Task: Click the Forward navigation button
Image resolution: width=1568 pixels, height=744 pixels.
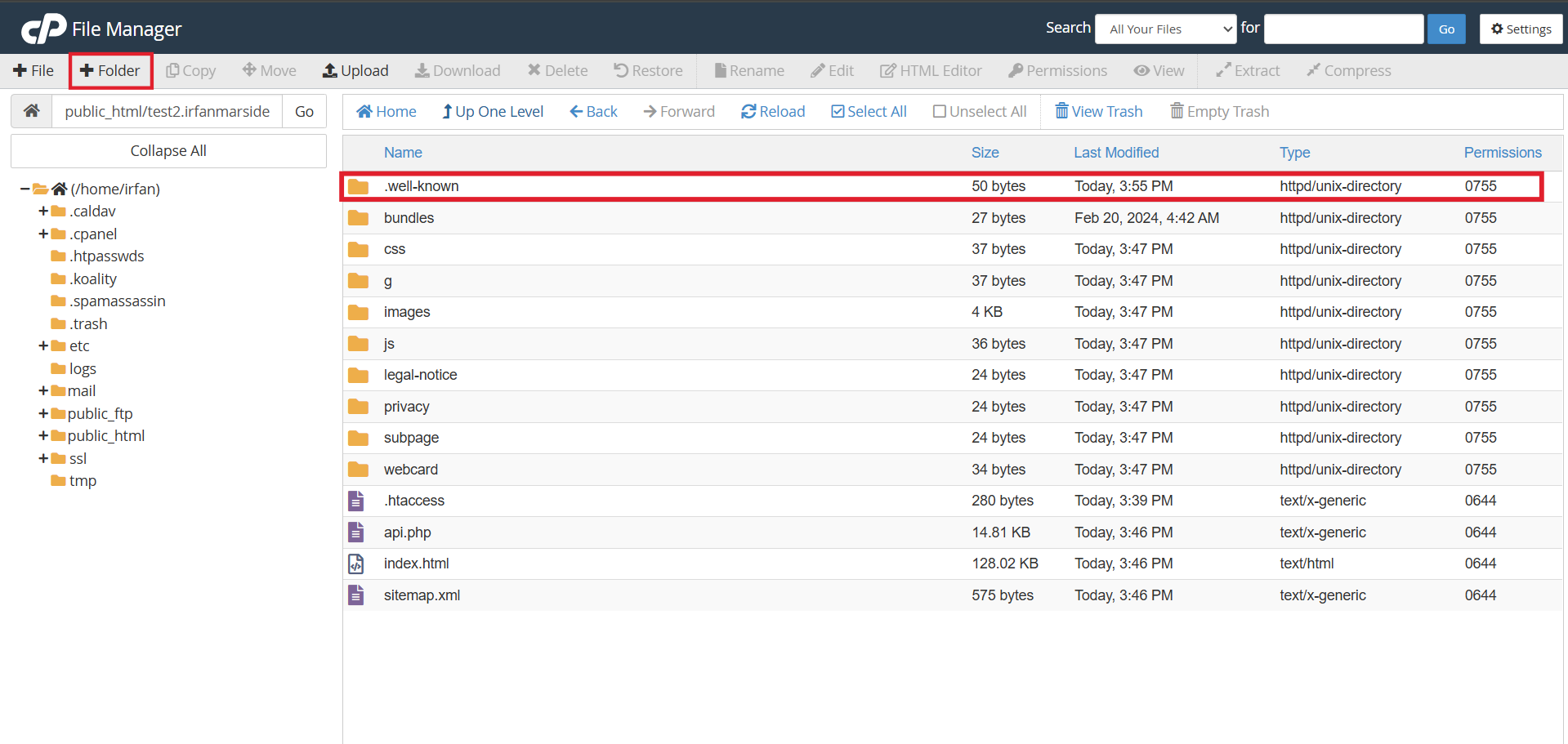Action: pyautogui.click(x=679, y=112)
